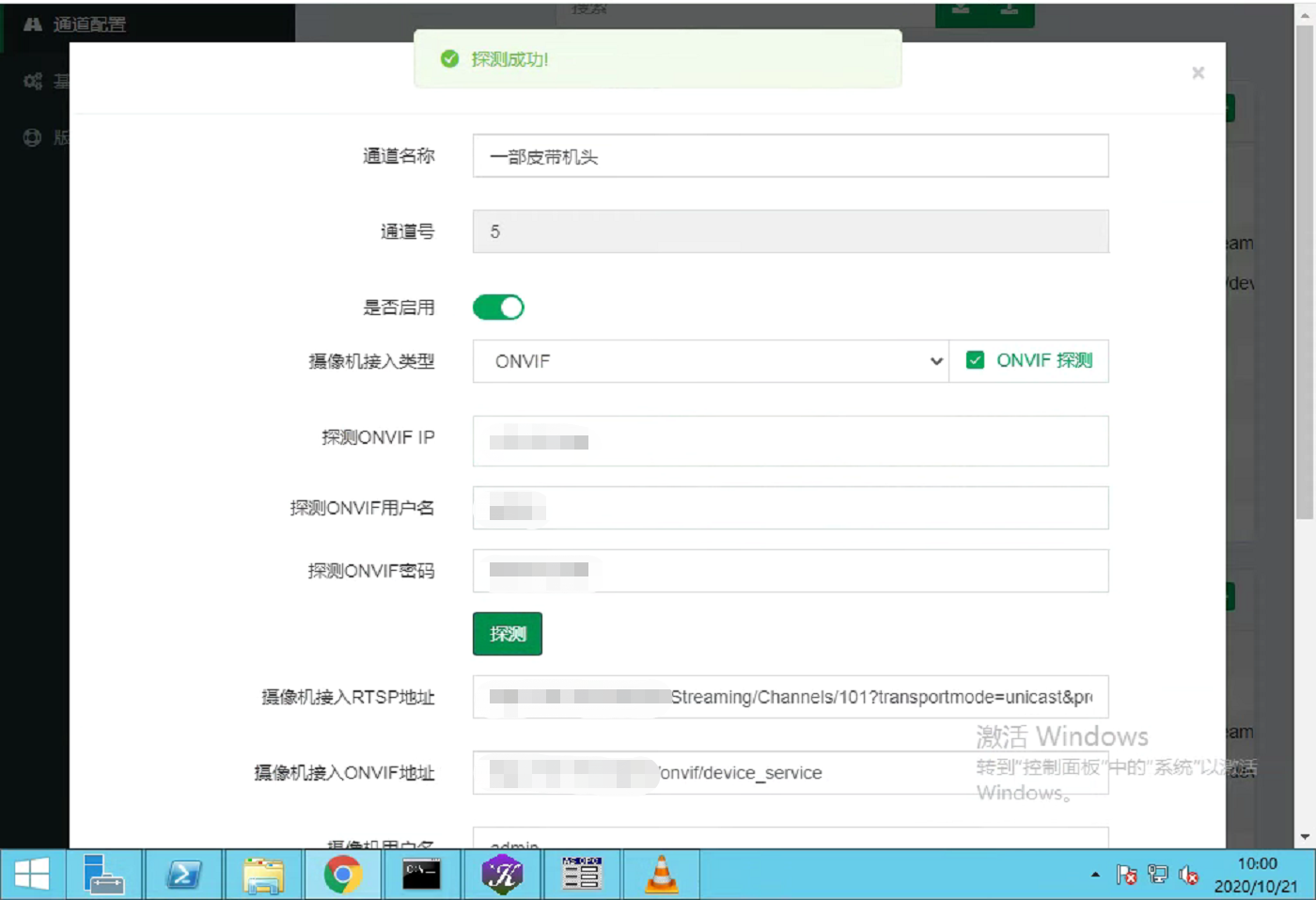The width and height of the screenshot is (1316, 900).
Task: Click the gears icon in sidebar
Action: pos(33,82)
